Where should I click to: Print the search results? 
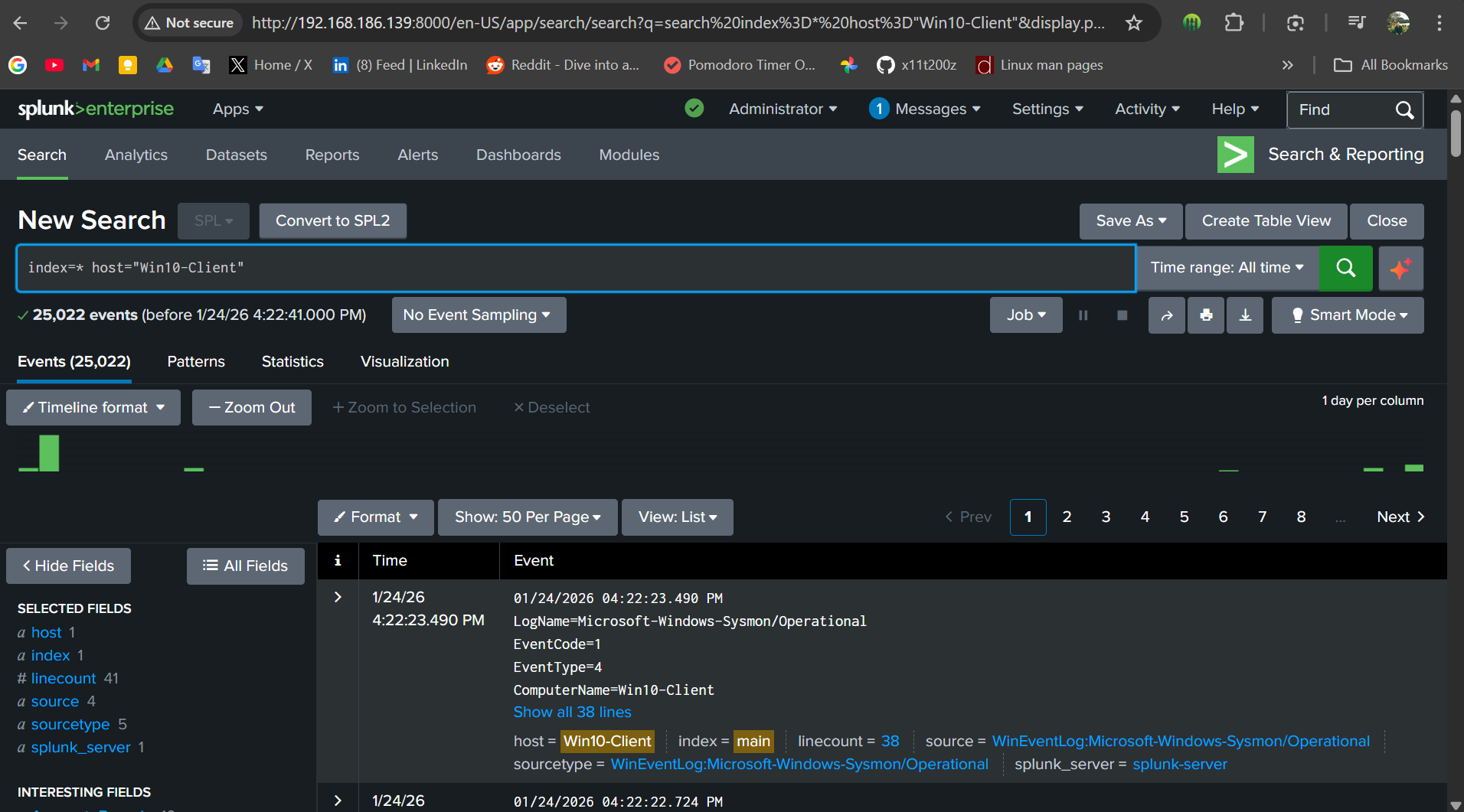(x=1206, y=315)
